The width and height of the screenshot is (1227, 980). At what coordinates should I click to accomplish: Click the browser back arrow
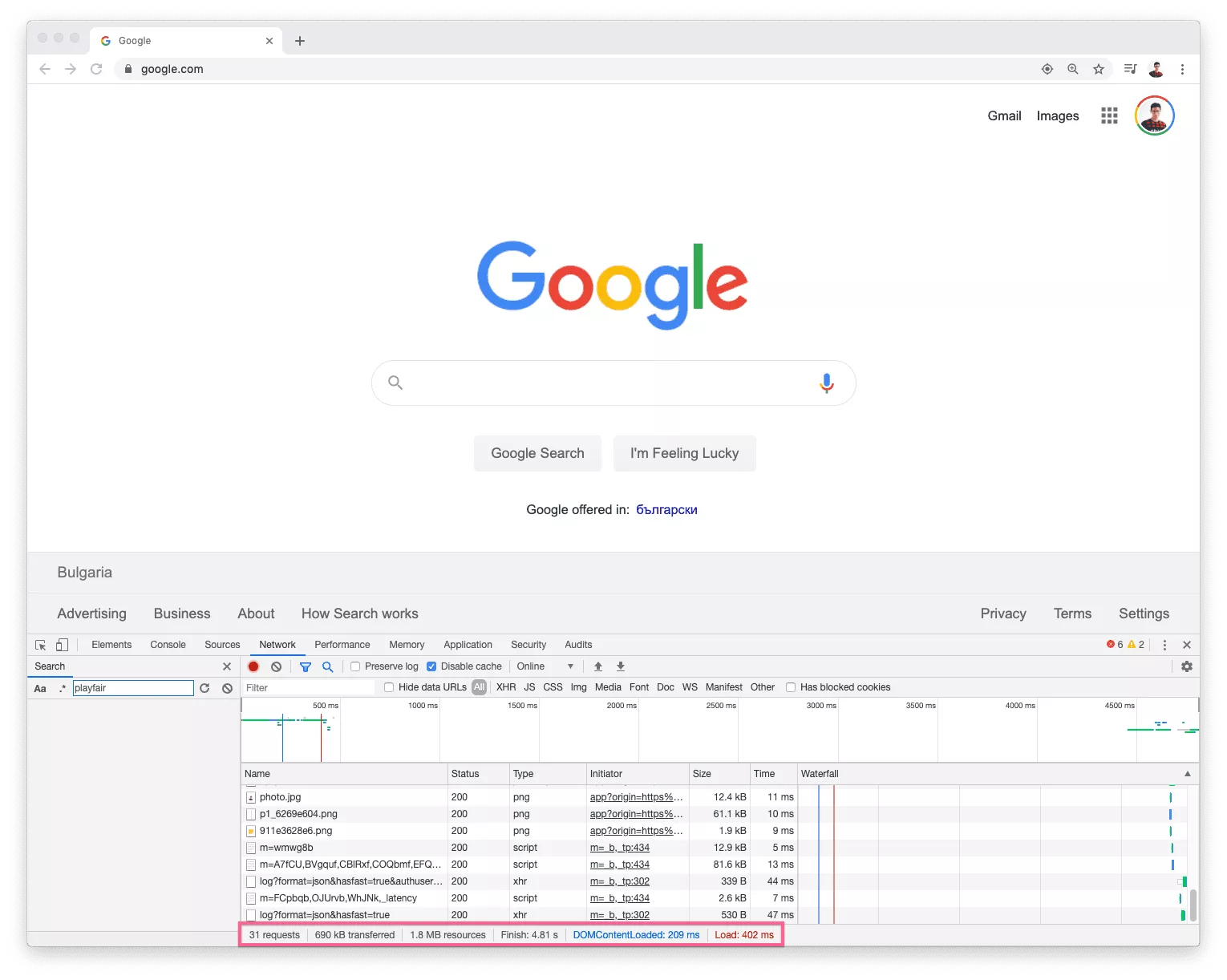45,69
